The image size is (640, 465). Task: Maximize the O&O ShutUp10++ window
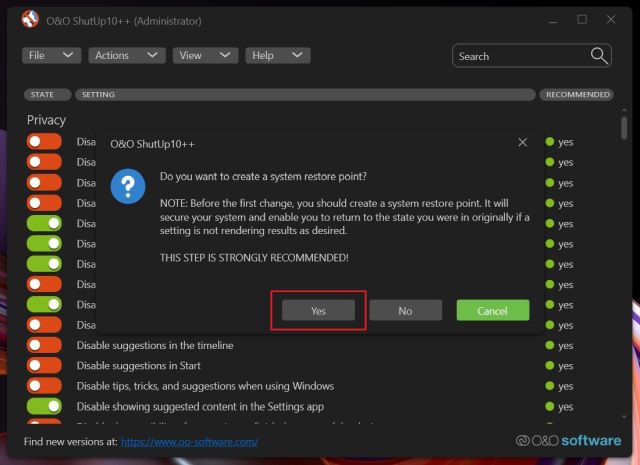click(x=582, y=20)
